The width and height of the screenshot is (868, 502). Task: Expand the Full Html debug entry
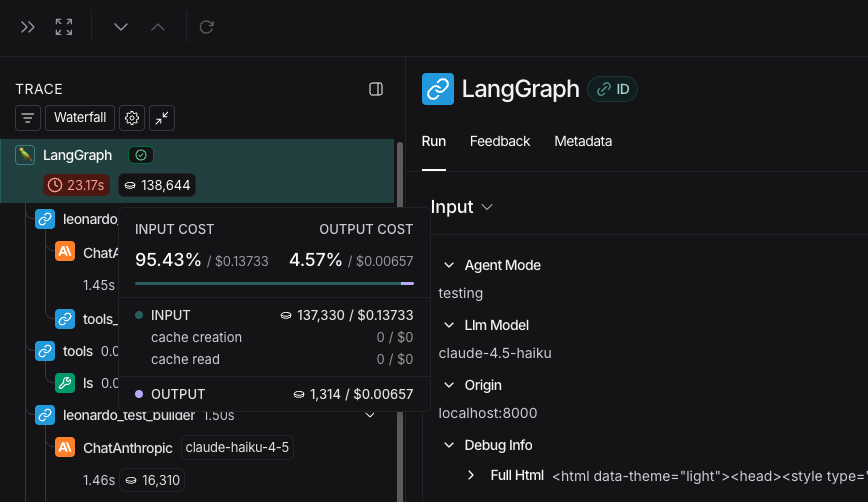pyautogui.click(x=472, y=475)
